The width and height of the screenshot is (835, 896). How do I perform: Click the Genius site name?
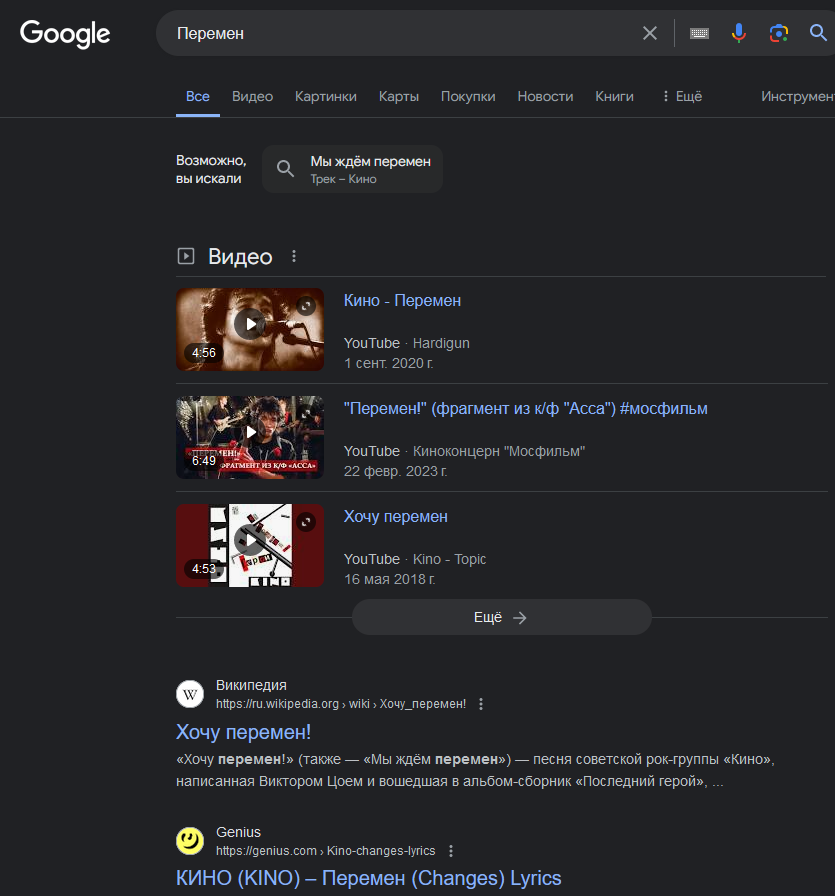[x=238, y=832]
